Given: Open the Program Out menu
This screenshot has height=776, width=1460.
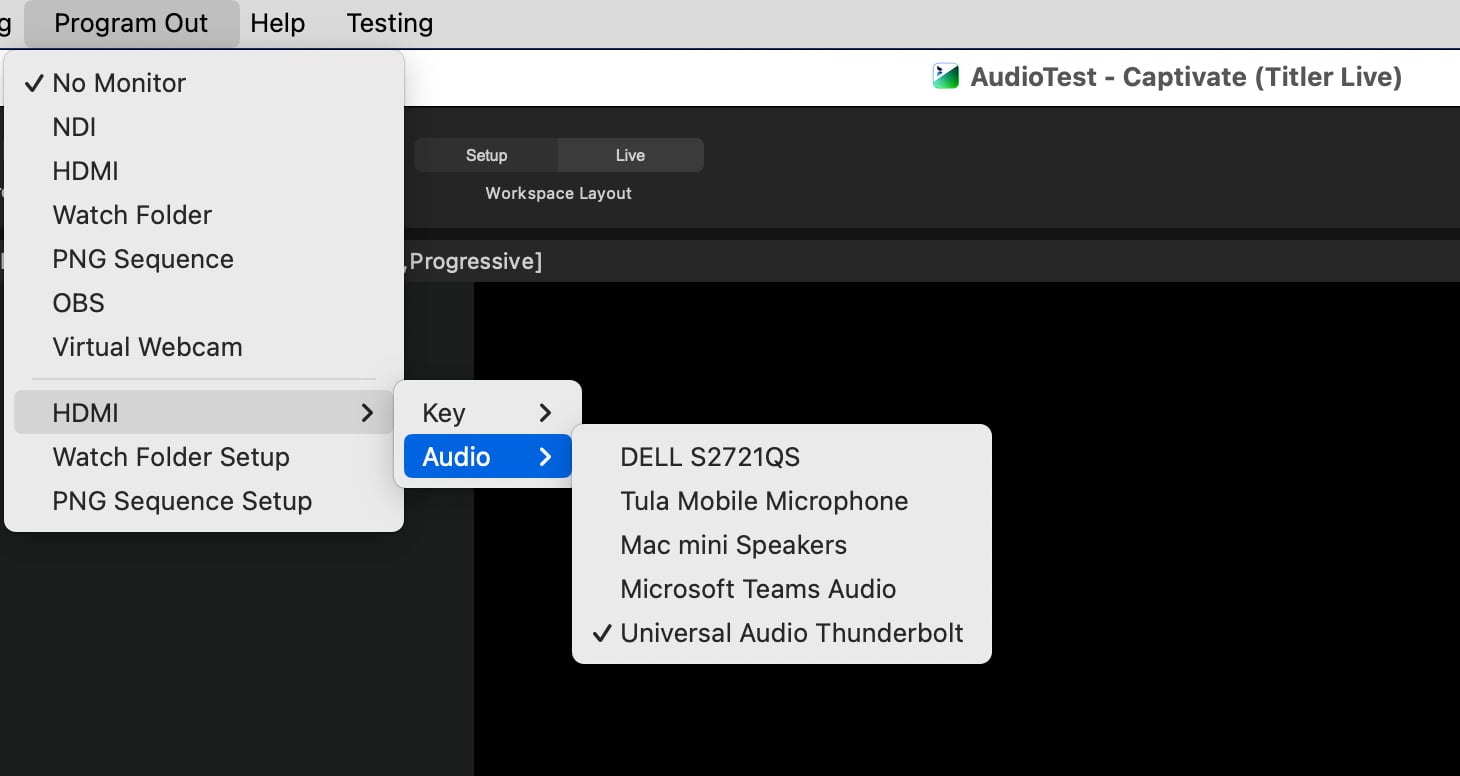Looking at the screenshot, I should [x=131, y=23].
